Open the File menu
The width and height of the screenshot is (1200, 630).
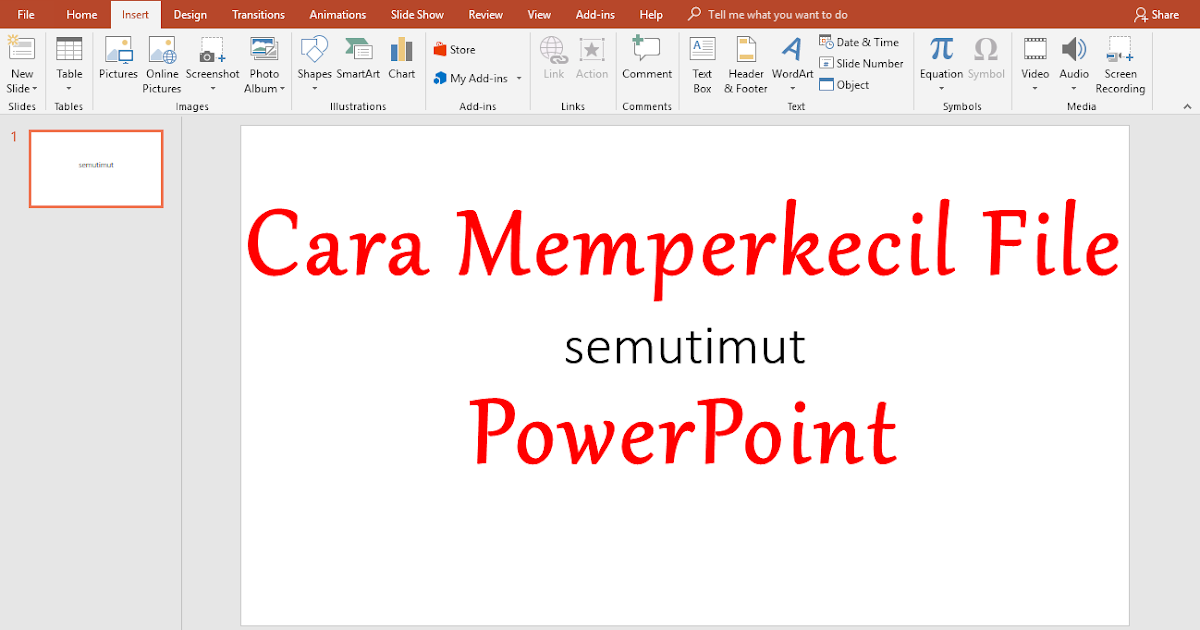[x=26, y=15]
